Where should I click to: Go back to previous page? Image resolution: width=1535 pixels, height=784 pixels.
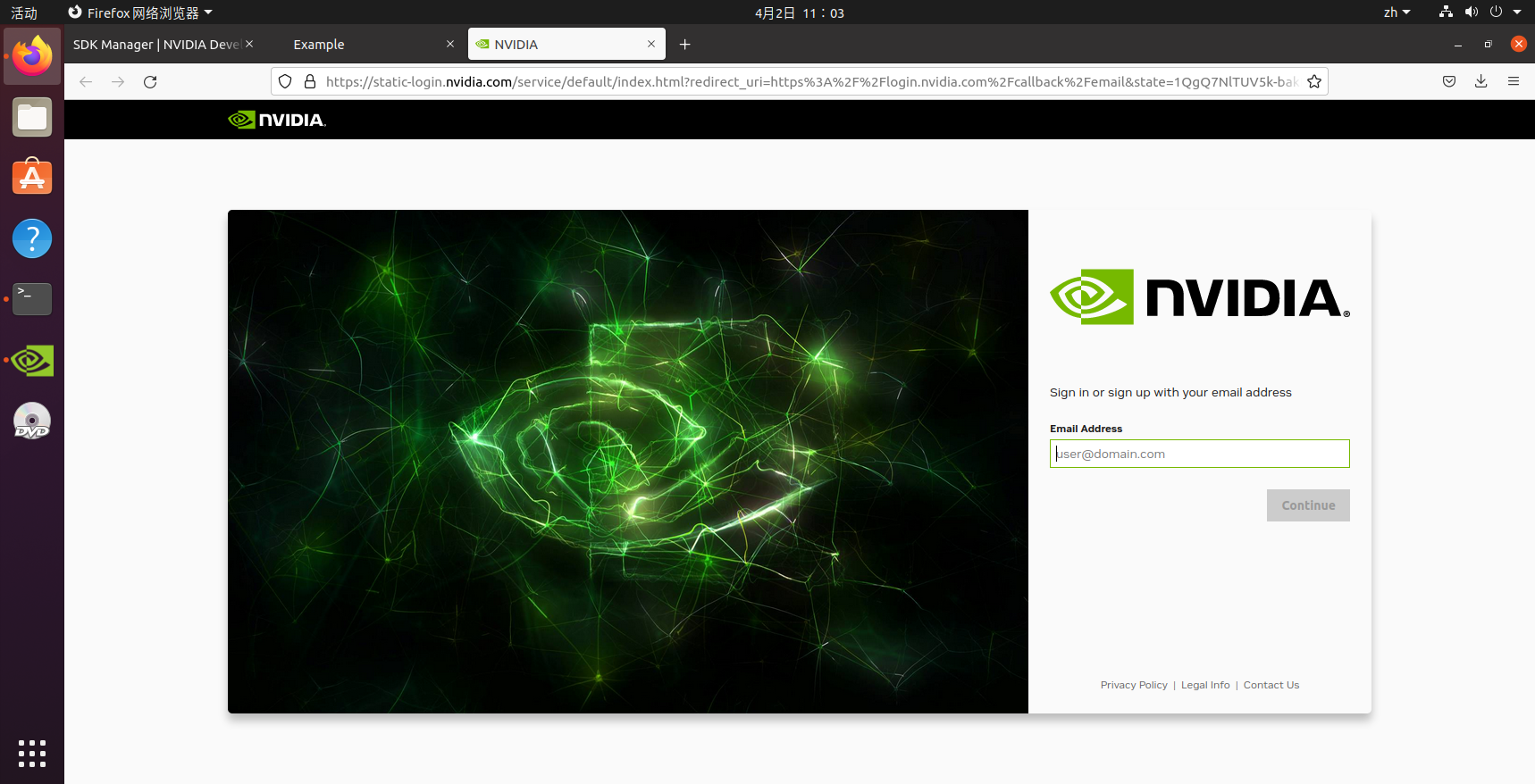[x=86, y=81]
